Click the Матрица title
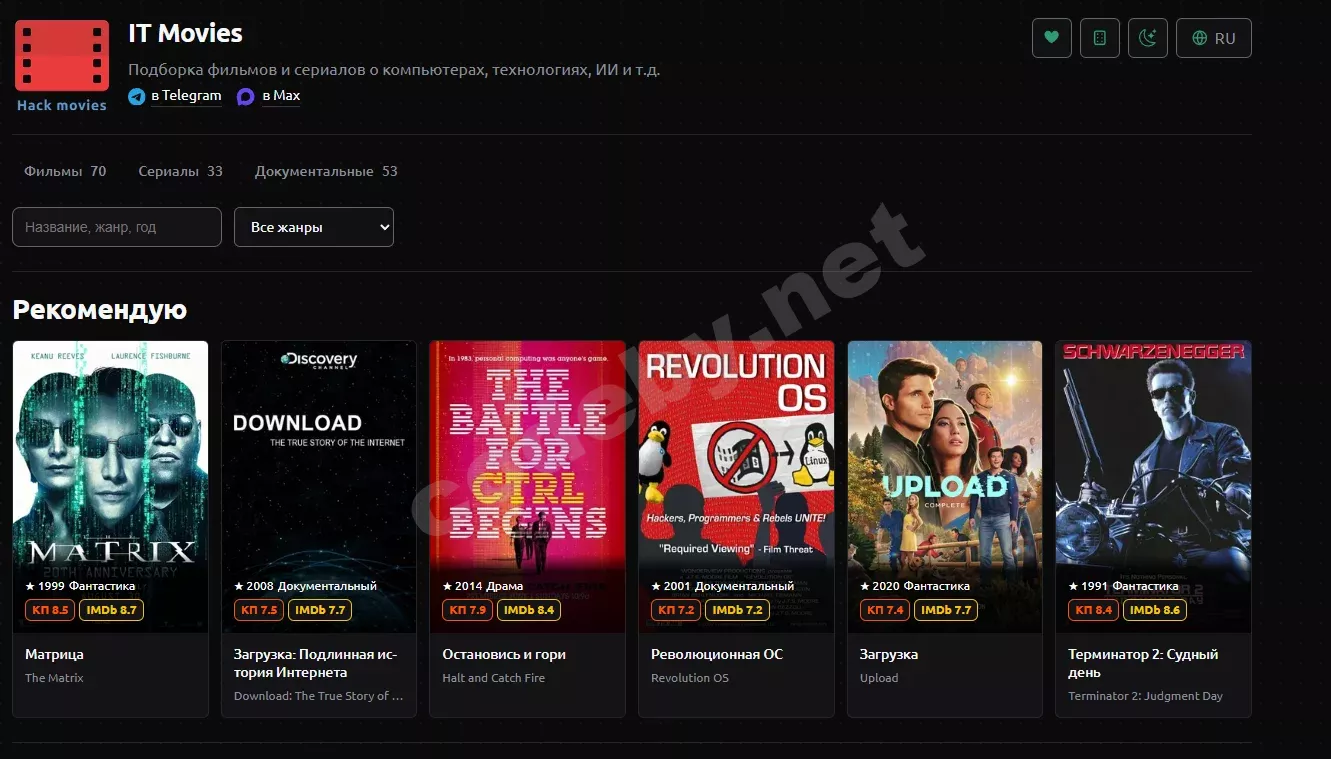1331x759 pixels. [x=55, y=654]
